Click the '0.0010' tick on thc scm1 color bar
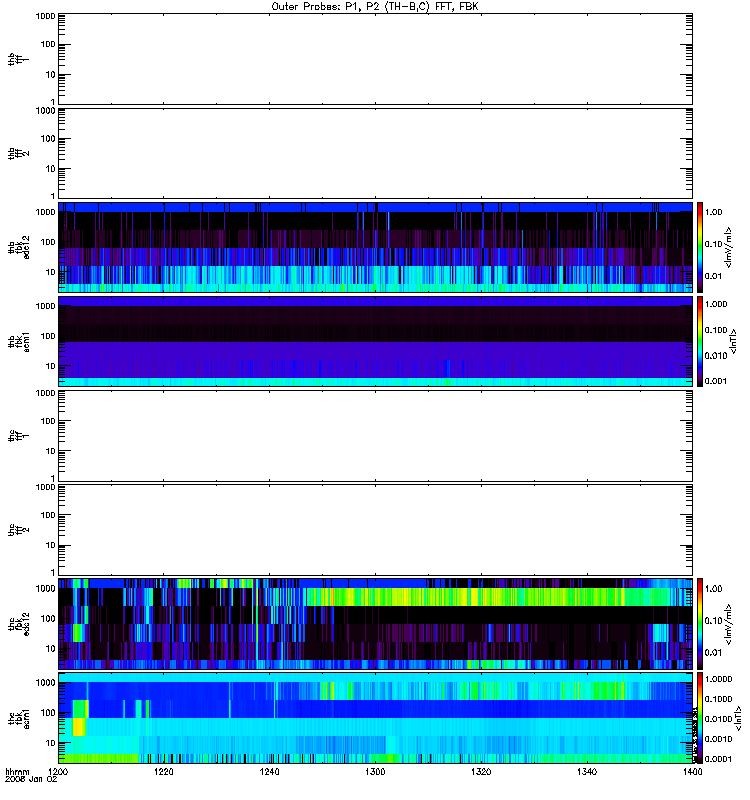 (x=718, y=739)
